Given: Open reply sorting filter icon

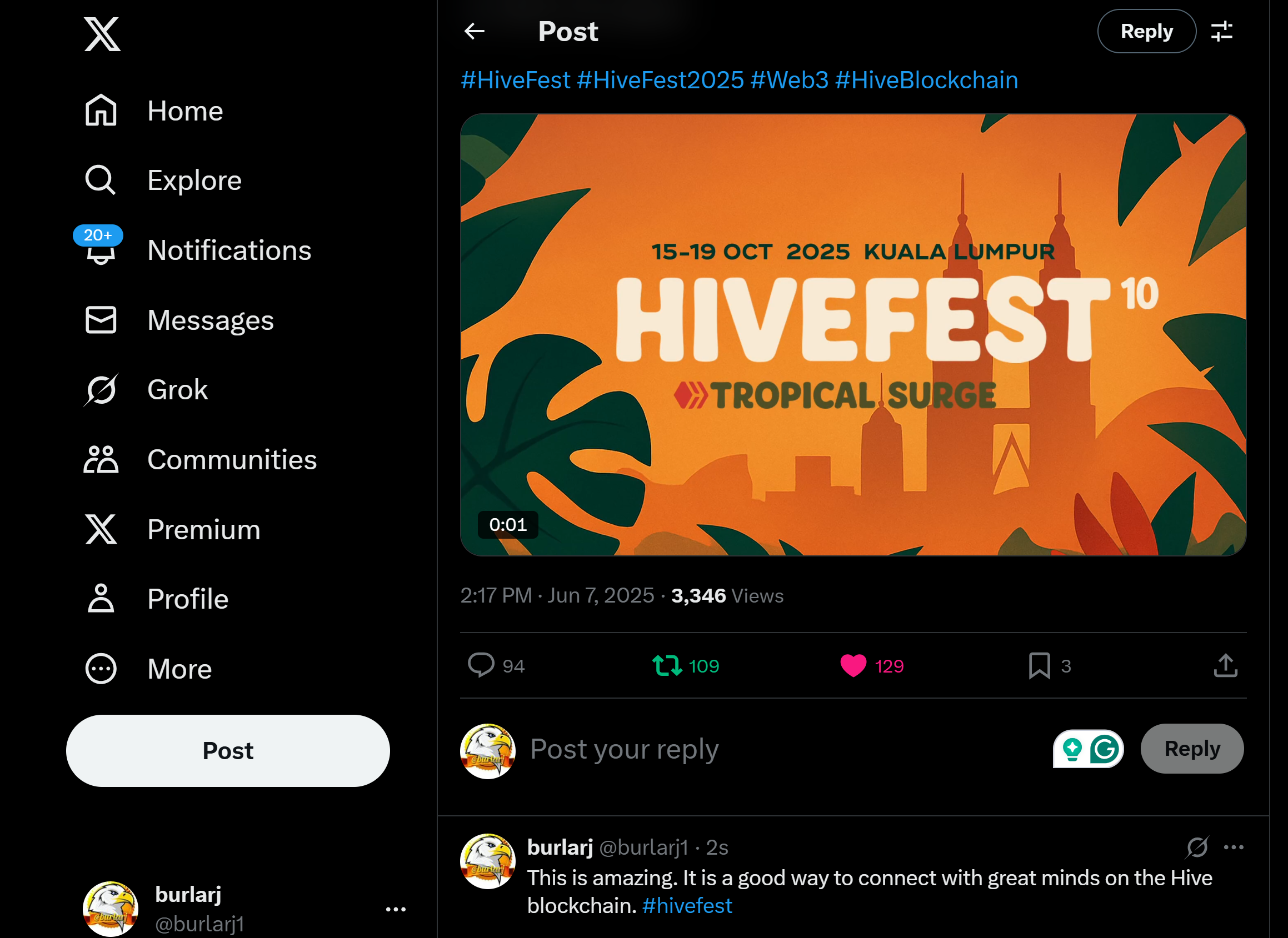Looking at the screenshot, I should 1221,31.
